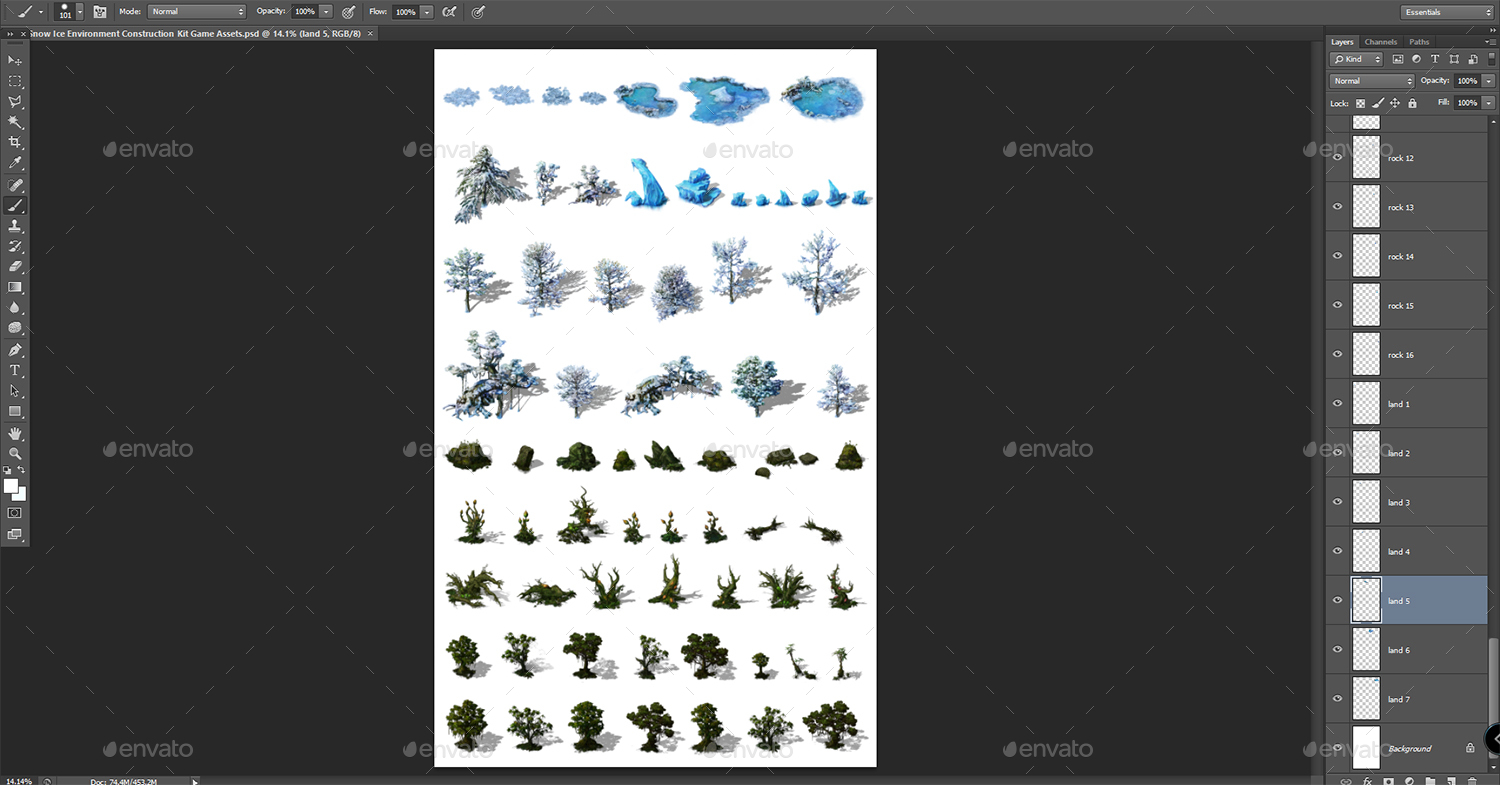Hide the land 5 layer
The width and height of the screenshot is (1500, 785).
click(x=1337, y=600)
